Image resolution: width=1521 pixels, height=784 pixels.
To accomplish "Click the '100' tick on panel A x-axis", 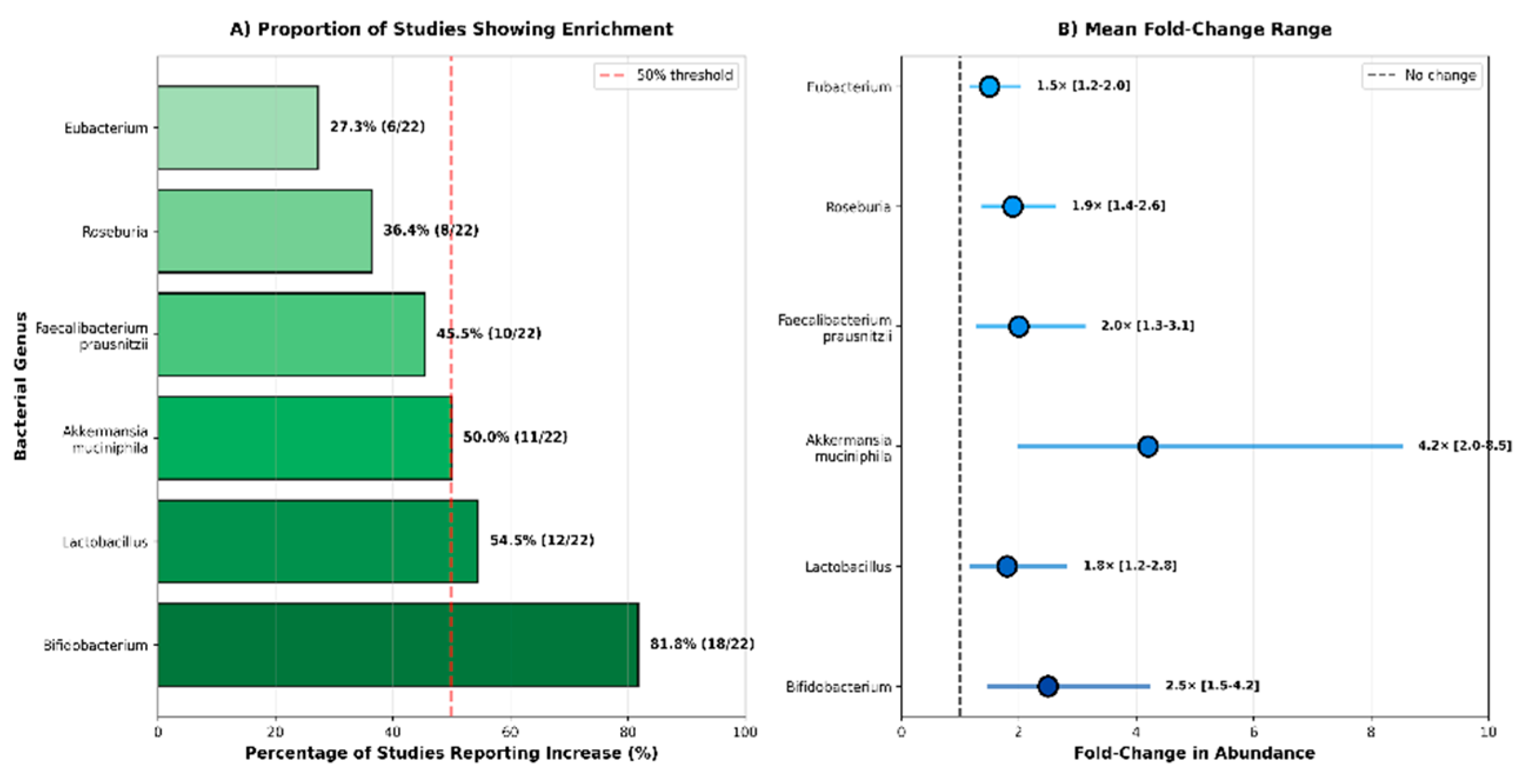I will 745,732.
